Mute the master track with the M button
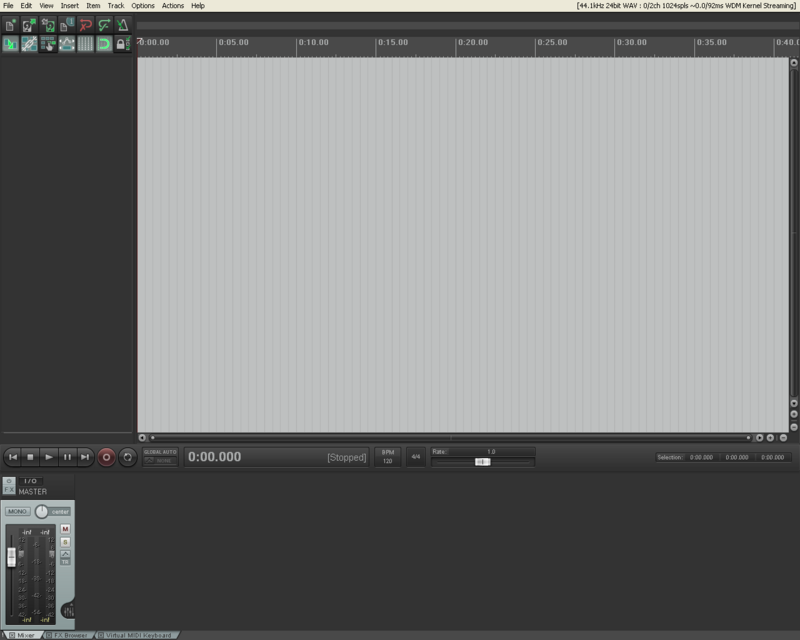 66,528
